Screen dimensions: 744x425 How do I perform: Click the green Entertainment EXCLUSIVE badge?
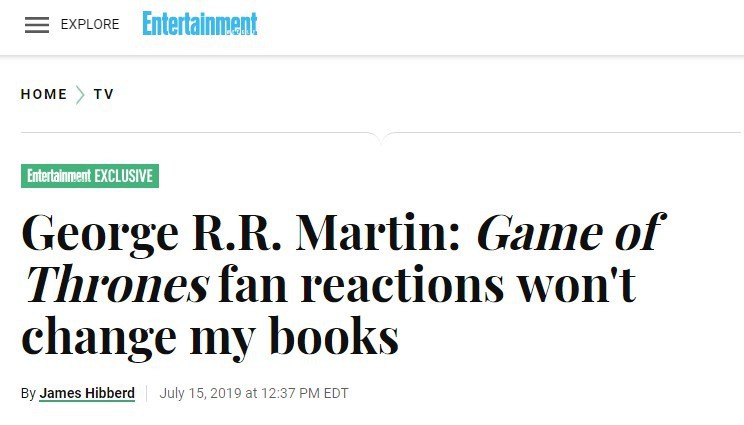[90, 176]
